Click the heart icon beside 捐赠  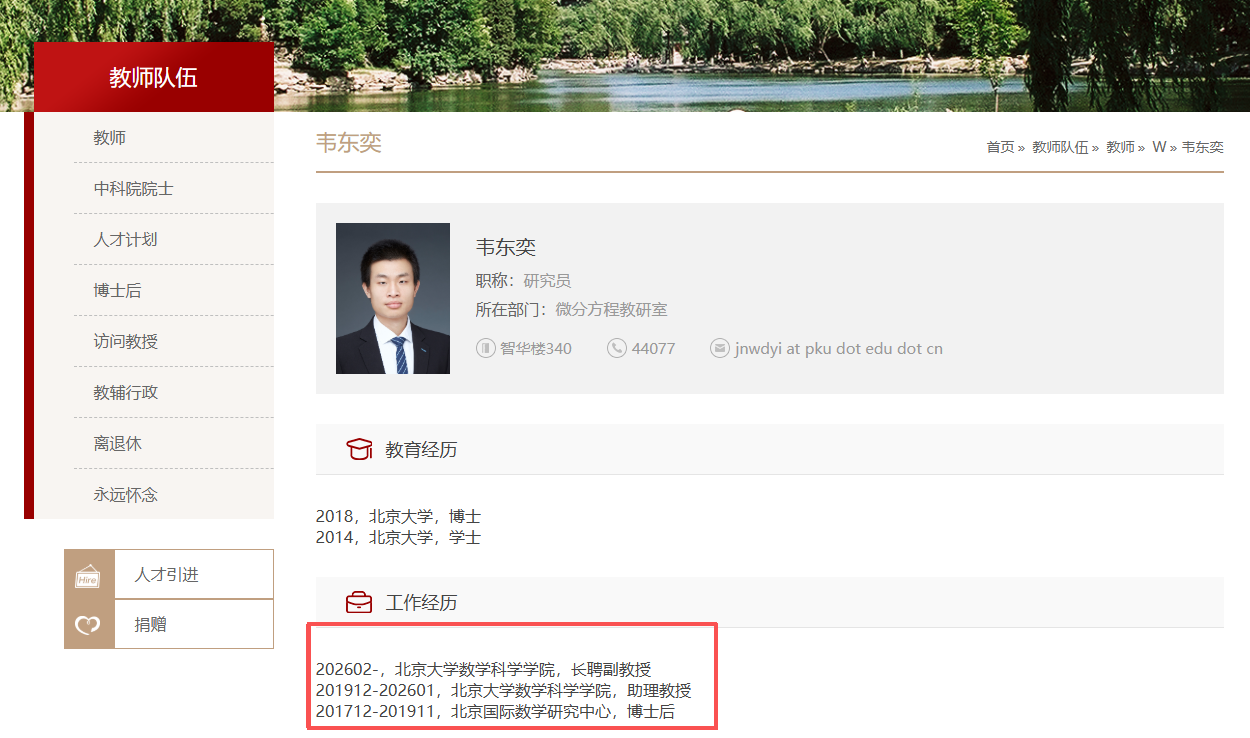[x=89, y=625]
